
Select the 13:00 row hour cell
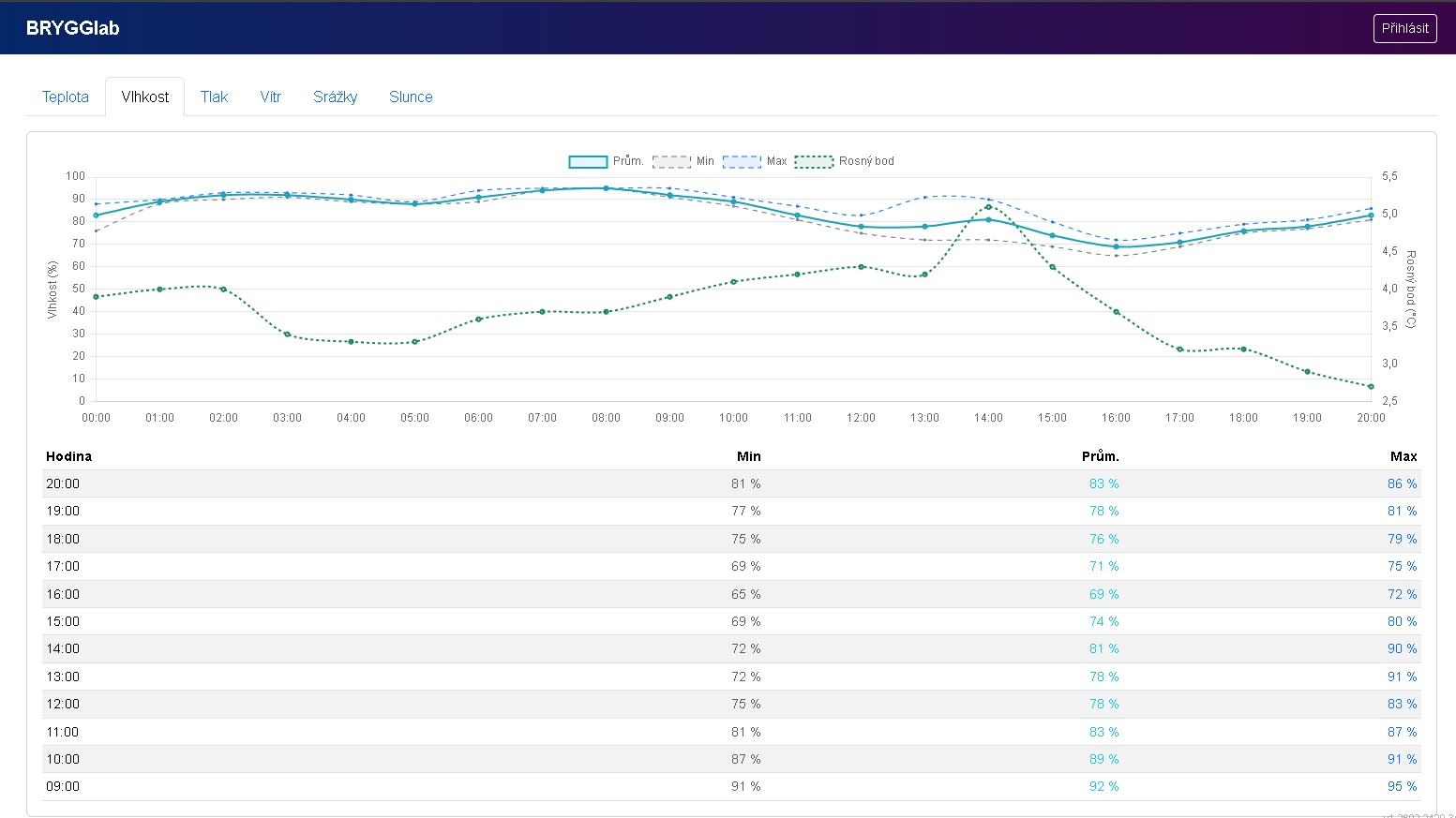63,677
